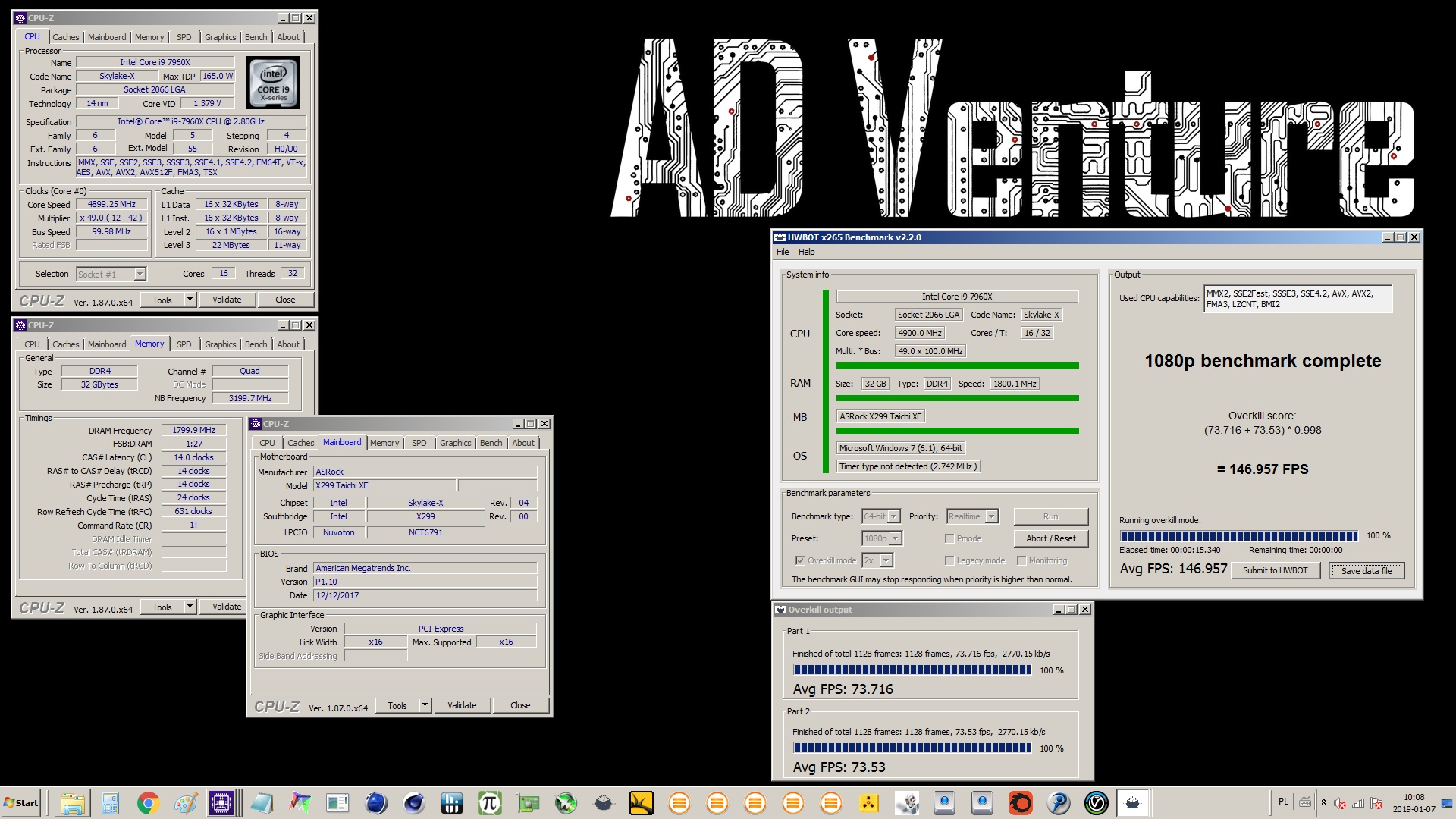Open Graphics tab in CPU-Z Mainboard window
This screenshot has height=819, width=1456.
click(x=456, y=443)
